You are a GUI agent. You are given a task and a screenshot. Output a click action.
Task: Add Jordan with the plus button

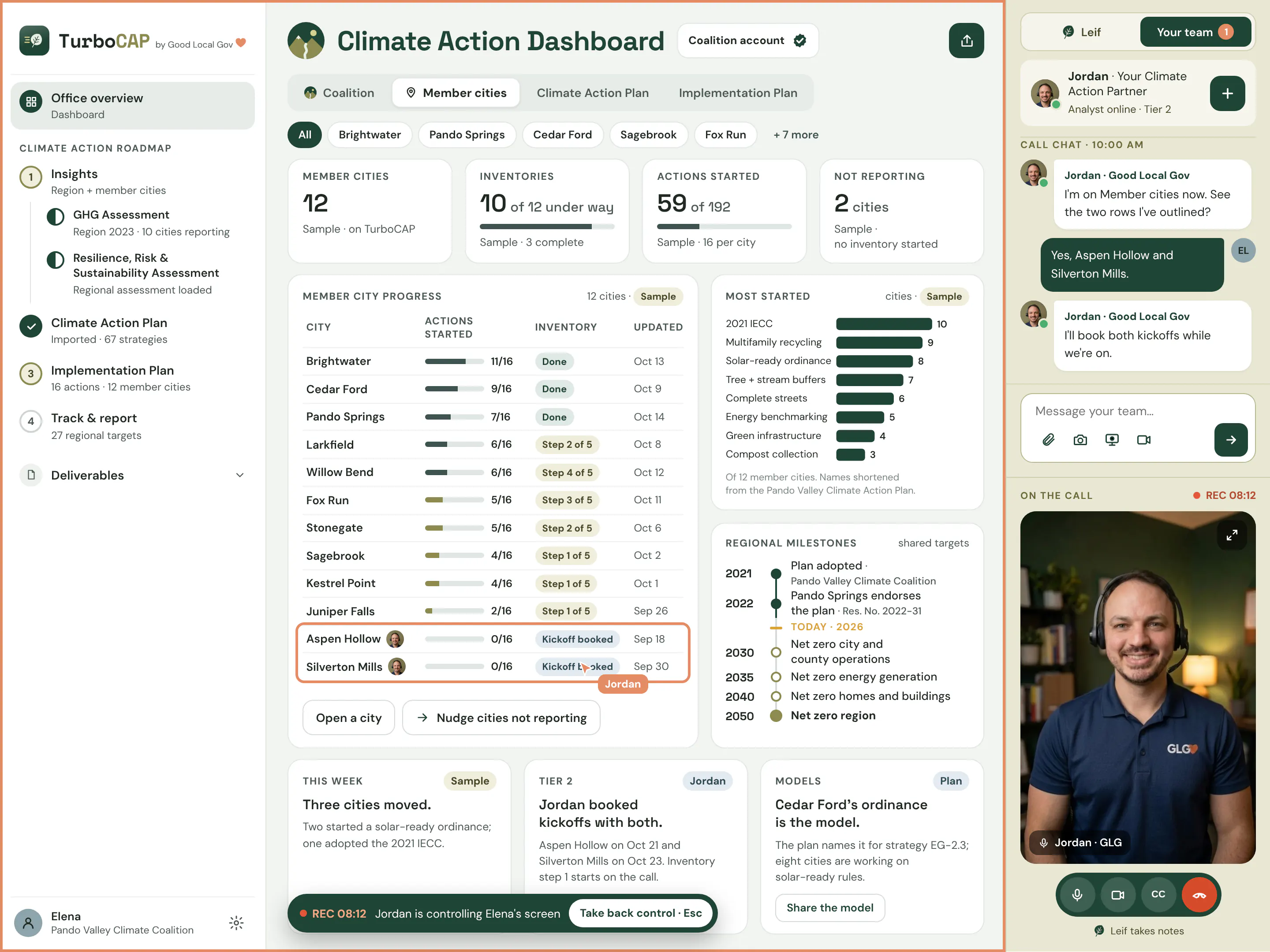coord(1227,93)
